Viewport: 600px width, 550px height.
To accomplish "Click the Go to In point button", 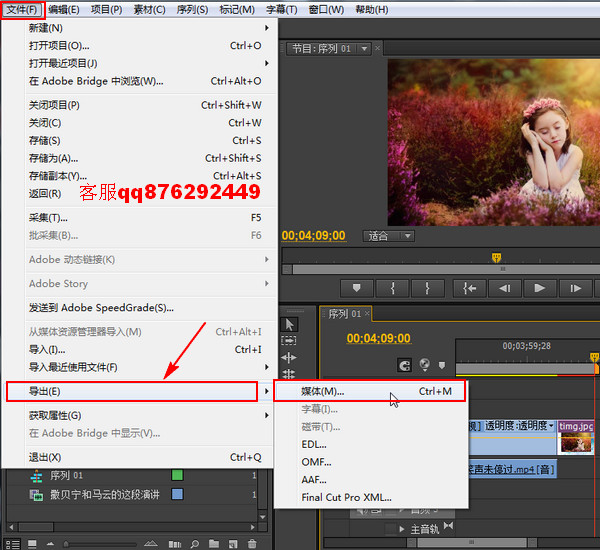I will coord(468,288).
